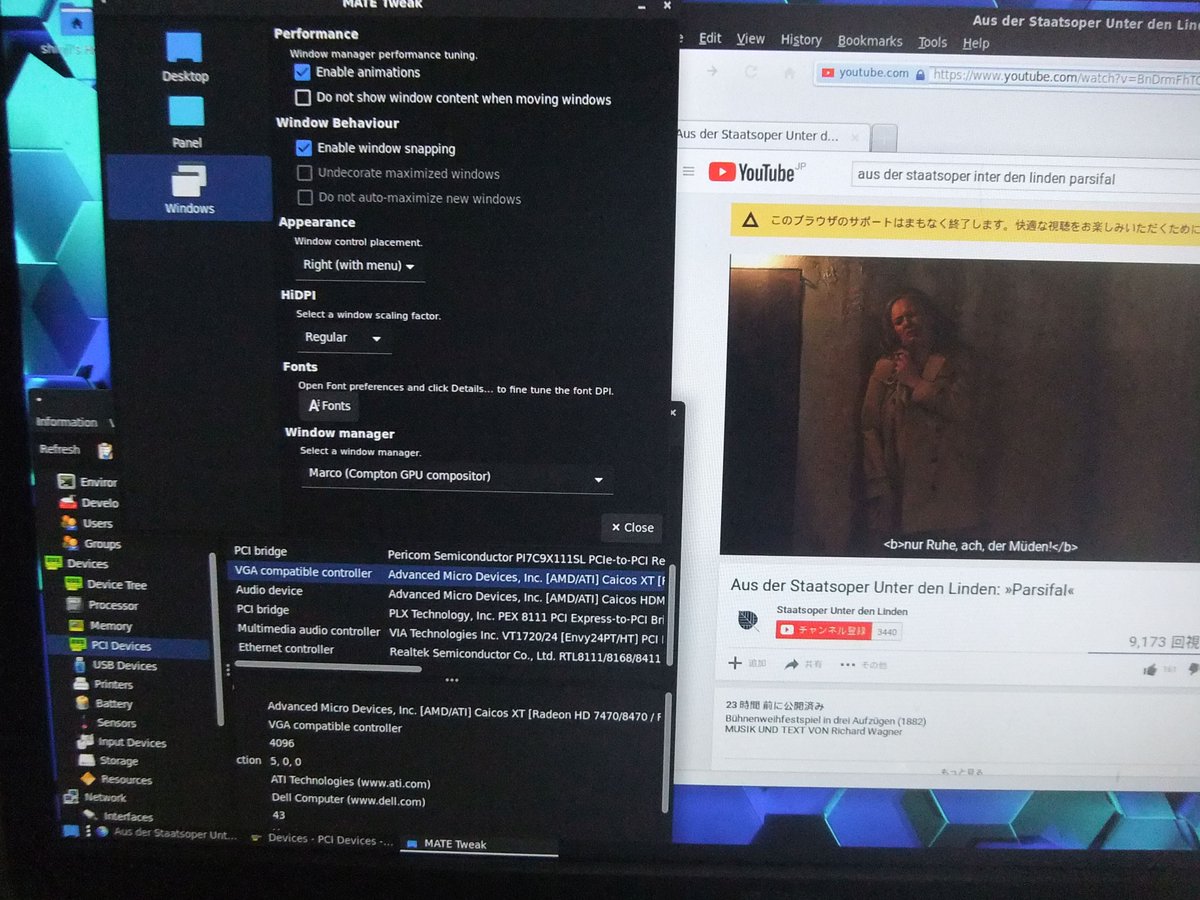Switch to MATE Tweak in the taskbar

tap(478, 844)
